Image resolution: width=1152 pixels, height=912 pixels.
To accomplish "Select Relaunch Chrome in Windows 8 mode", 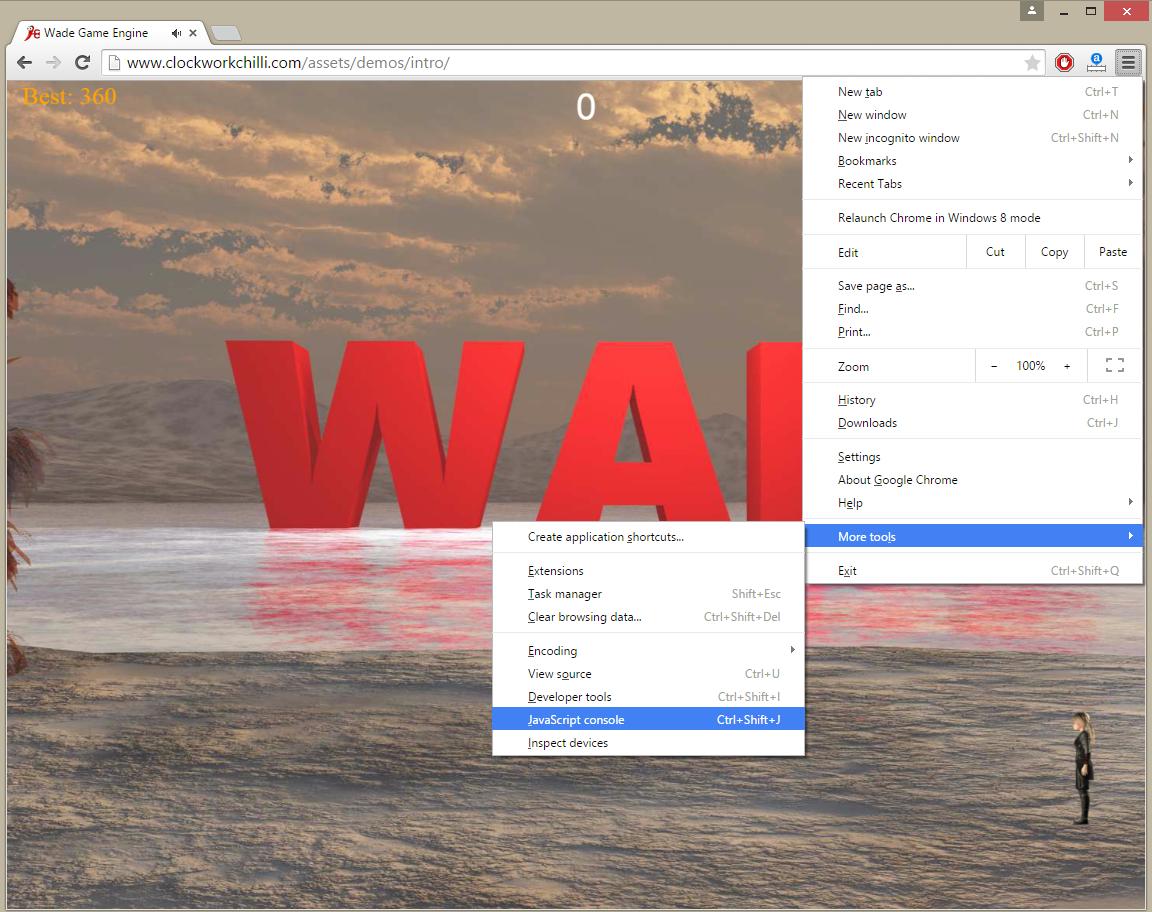I will [x=973, y=218].
